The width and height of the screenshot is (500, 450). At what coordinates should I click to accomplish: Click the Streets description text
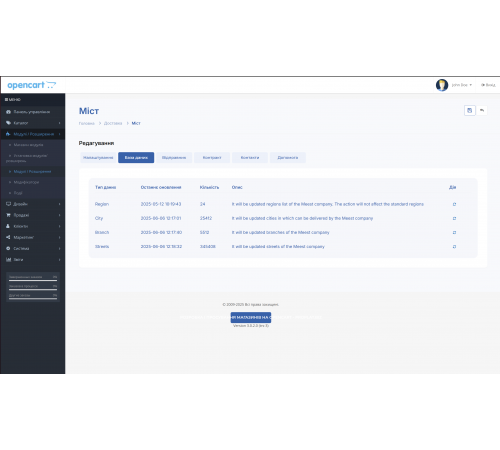coord(278,247)
